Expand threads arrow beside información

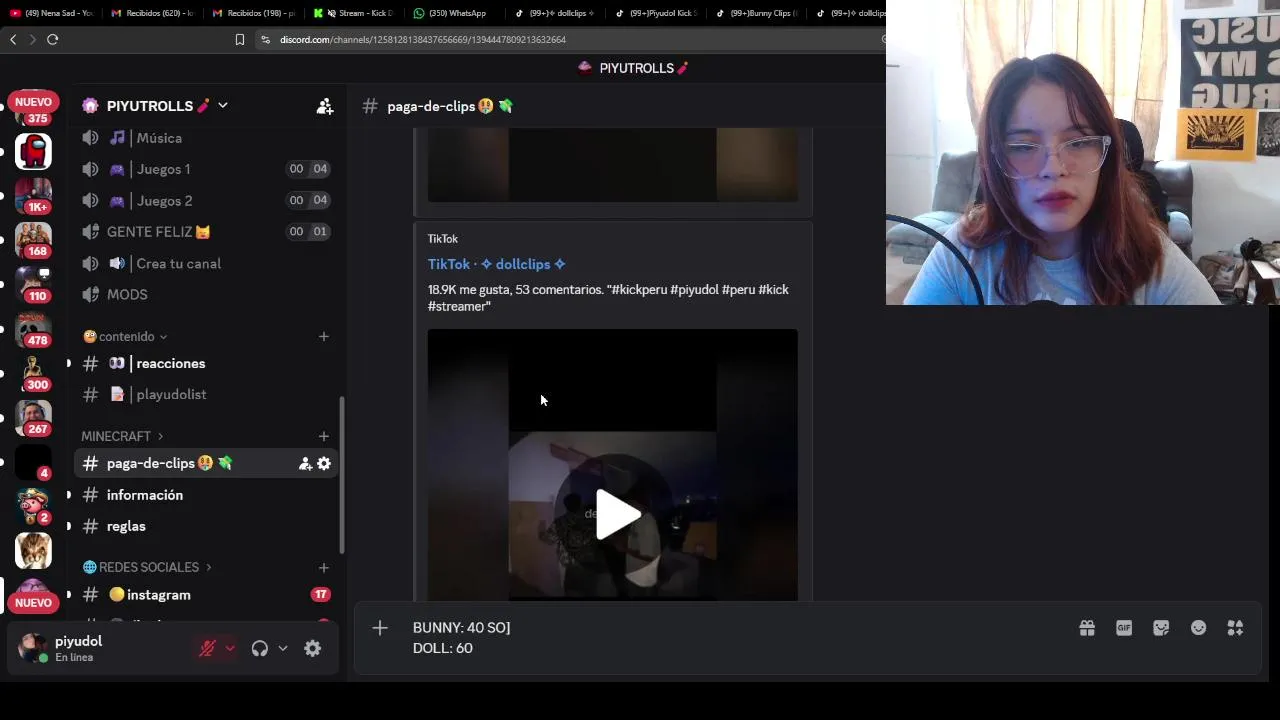tap(69, 495)
